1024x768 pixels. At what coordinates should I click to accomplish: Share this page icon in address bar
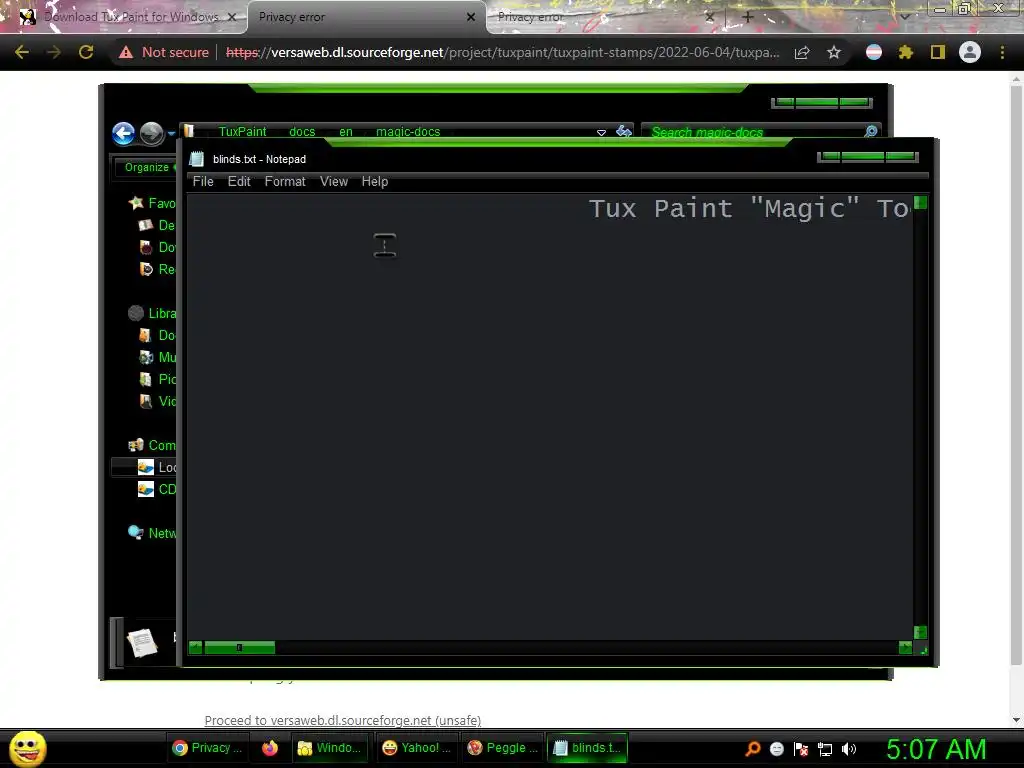click(x=802, y=52)
